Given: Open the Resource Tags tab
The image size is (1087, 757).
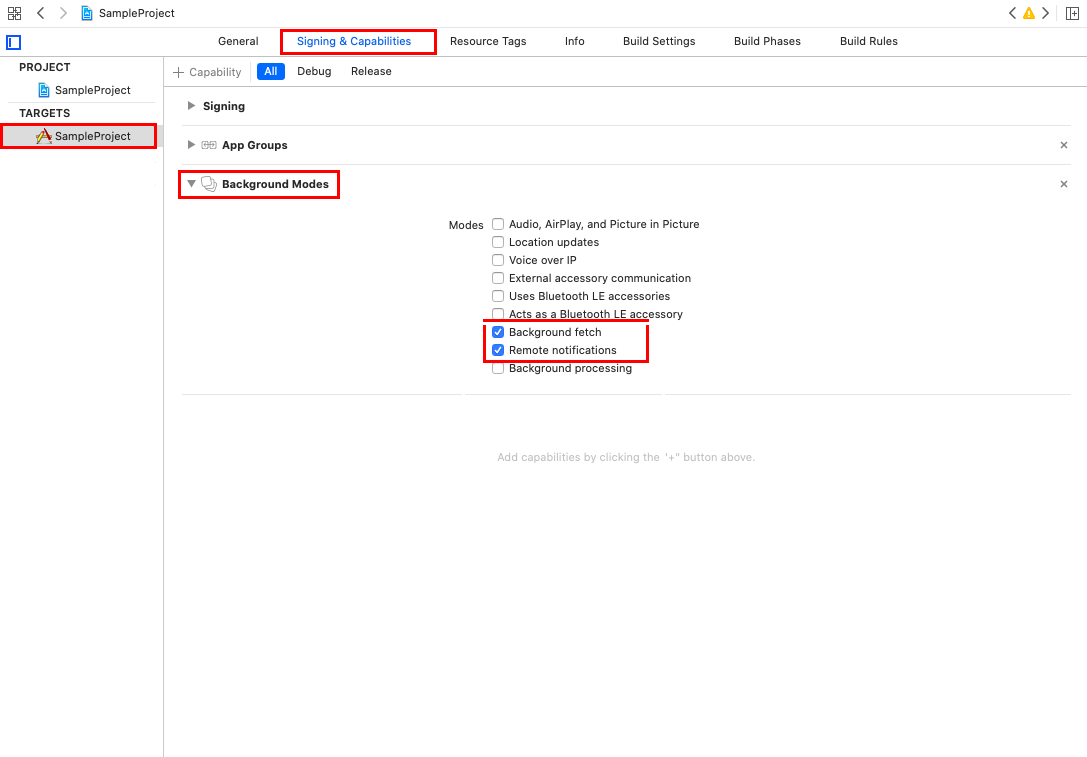Looking at the screenshot, I should (488, 42).
